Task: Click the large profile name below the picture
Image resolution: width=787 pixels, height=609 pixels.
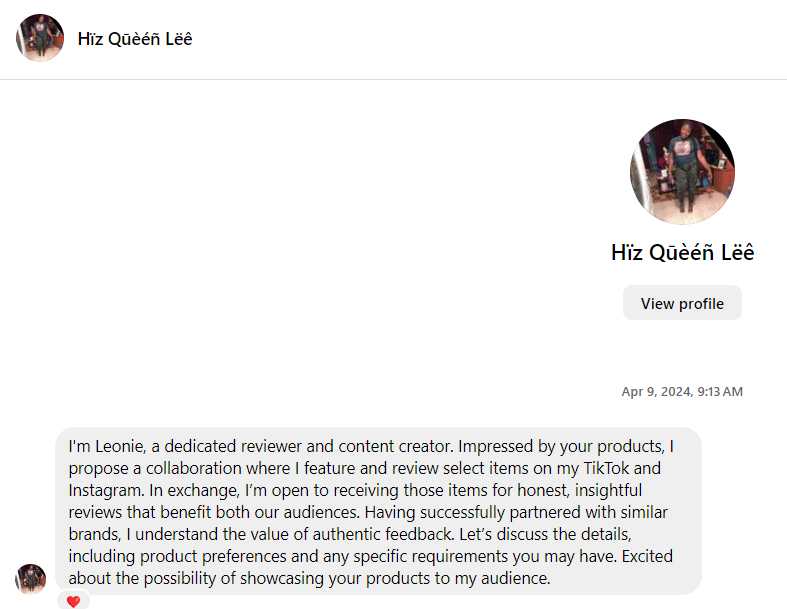Action: click(x=682, y=252)
